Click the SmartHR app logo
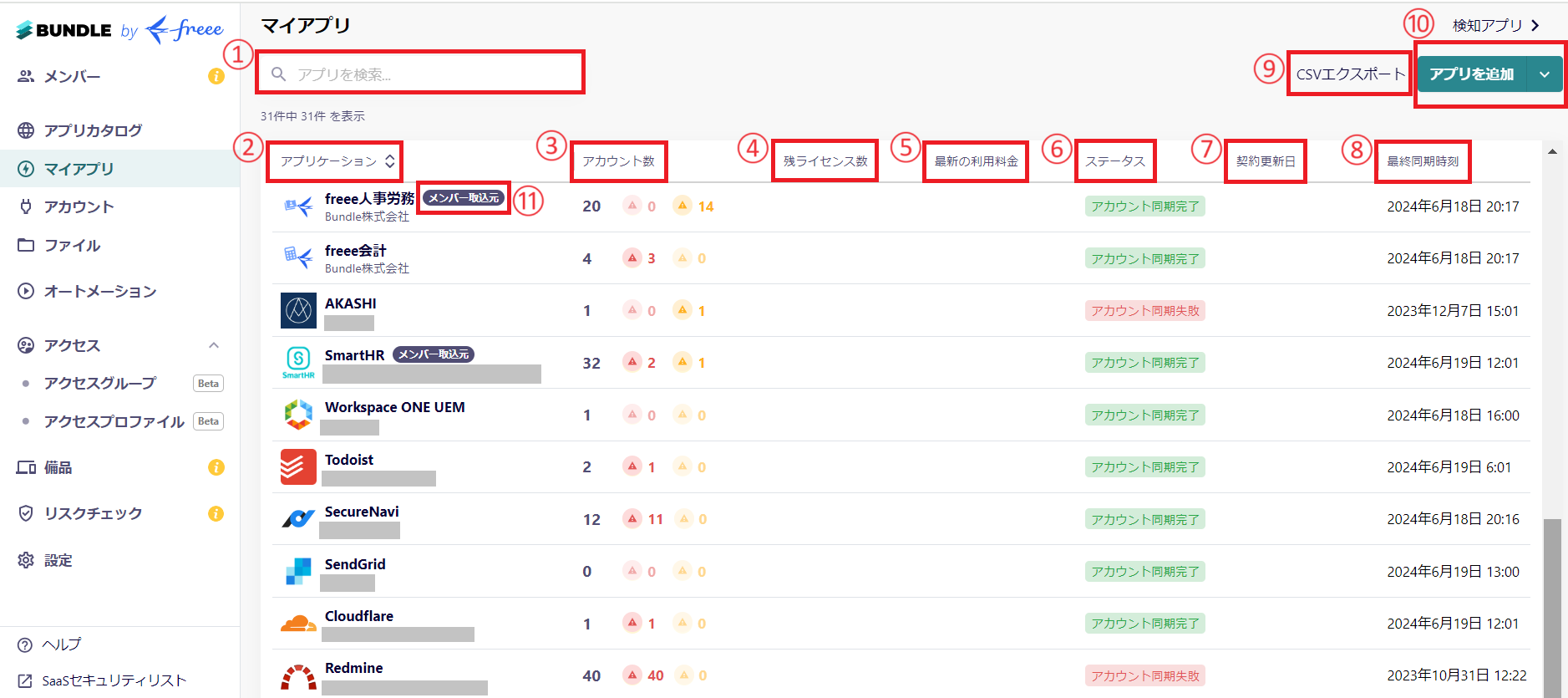The height and width of the screenshot is (698, 1568). [298, 361]
